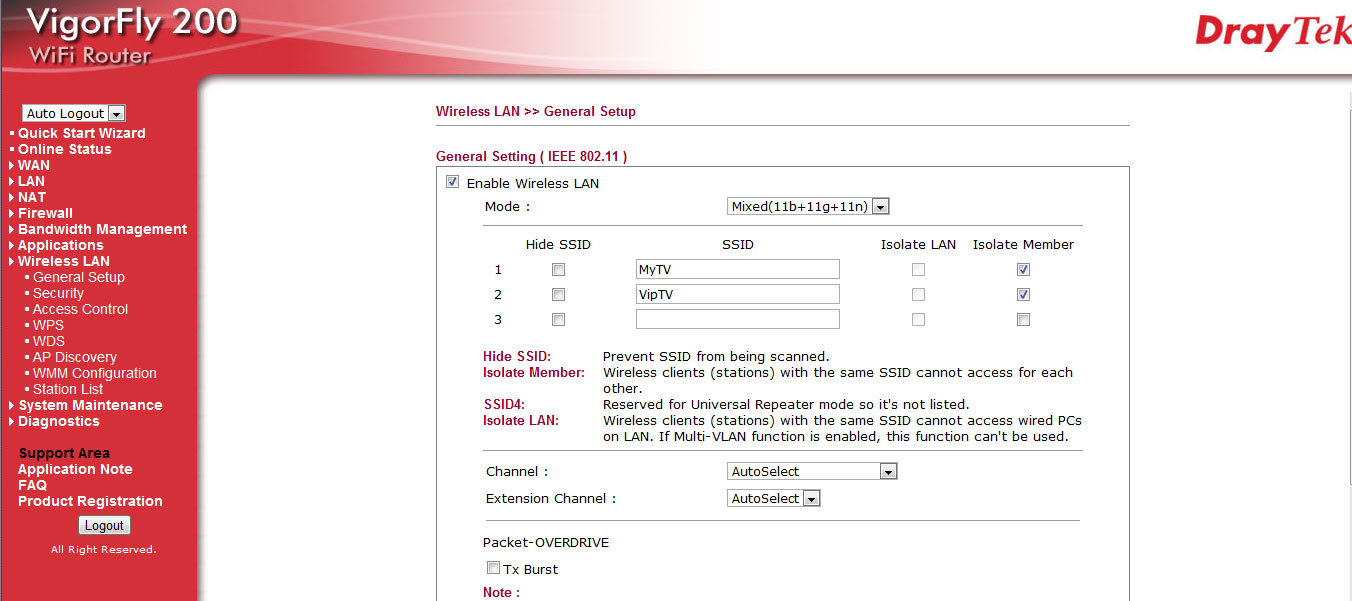
Task: Expand the Applications menu
Action: click(60, 245)
